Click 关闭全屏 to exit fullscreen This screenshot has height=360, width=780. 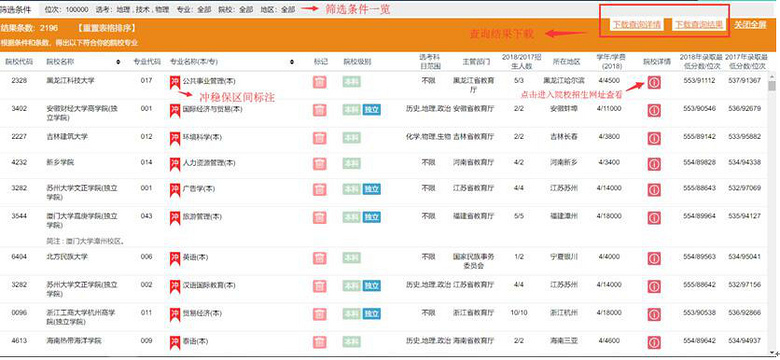(x=750, y=24)
